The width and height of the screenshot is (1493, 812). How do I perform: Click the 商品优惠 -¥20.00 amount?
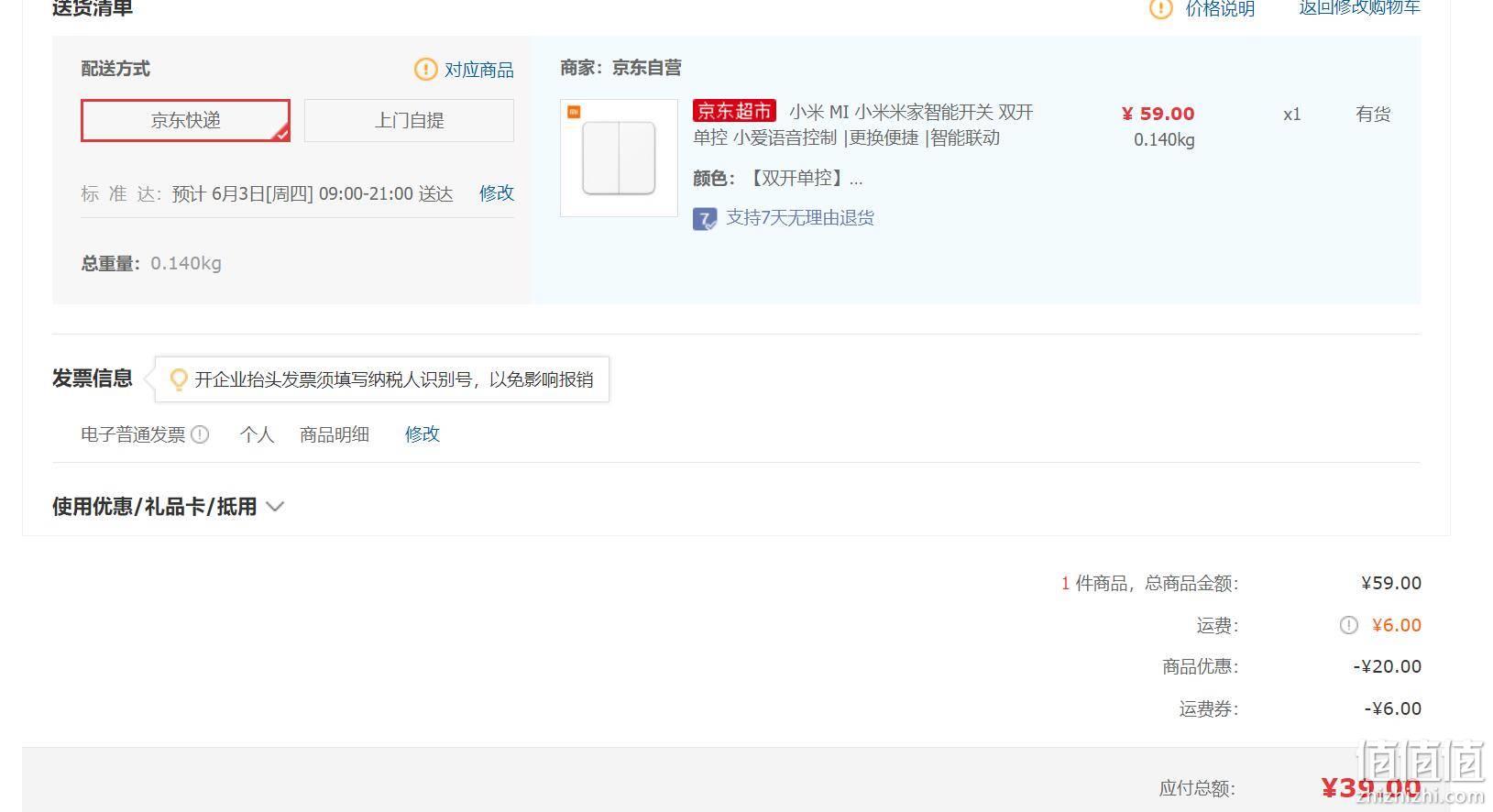(x=1388, y=667)
